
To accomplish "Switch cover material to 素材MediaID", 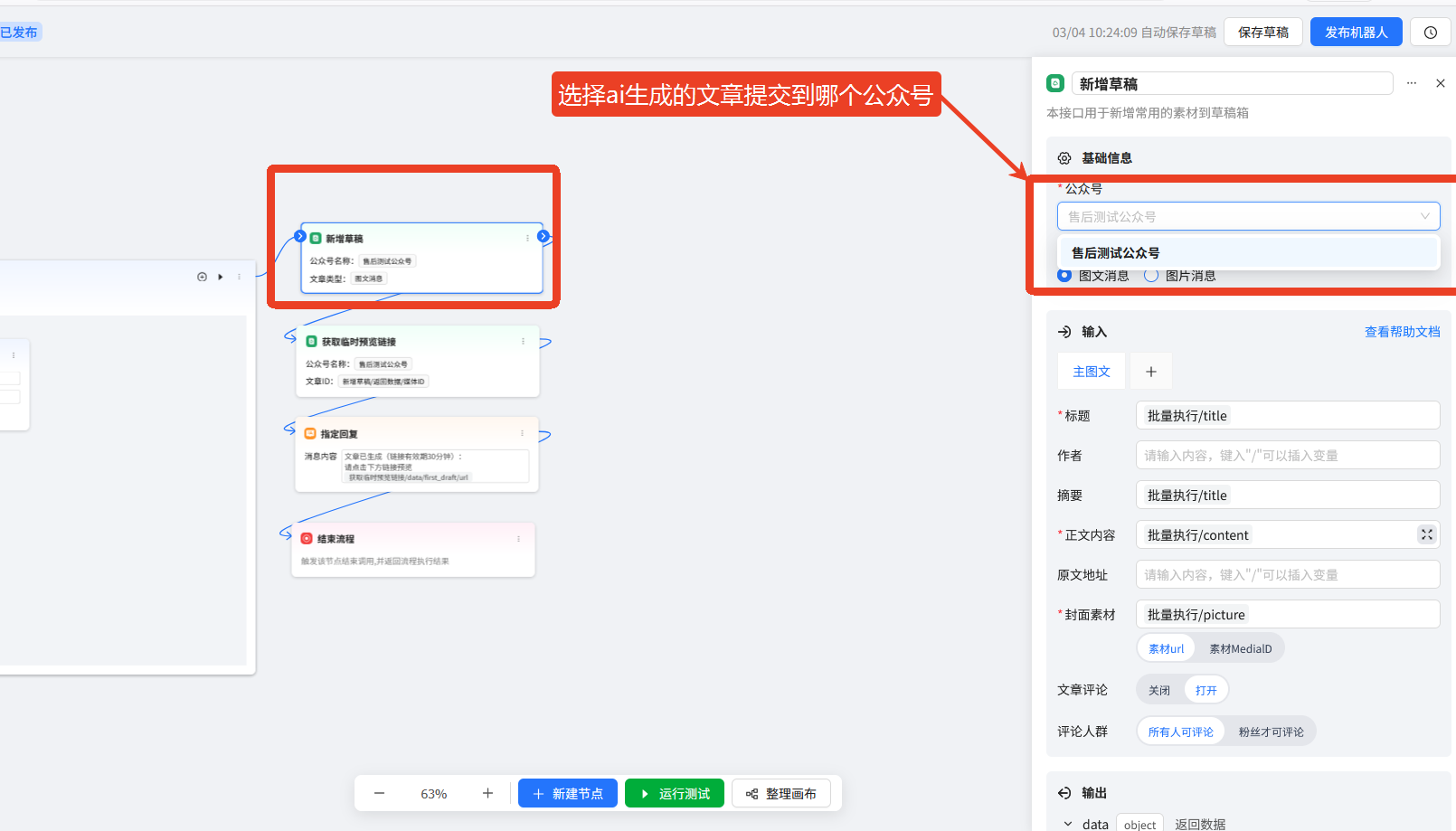I will point(1240,648).
